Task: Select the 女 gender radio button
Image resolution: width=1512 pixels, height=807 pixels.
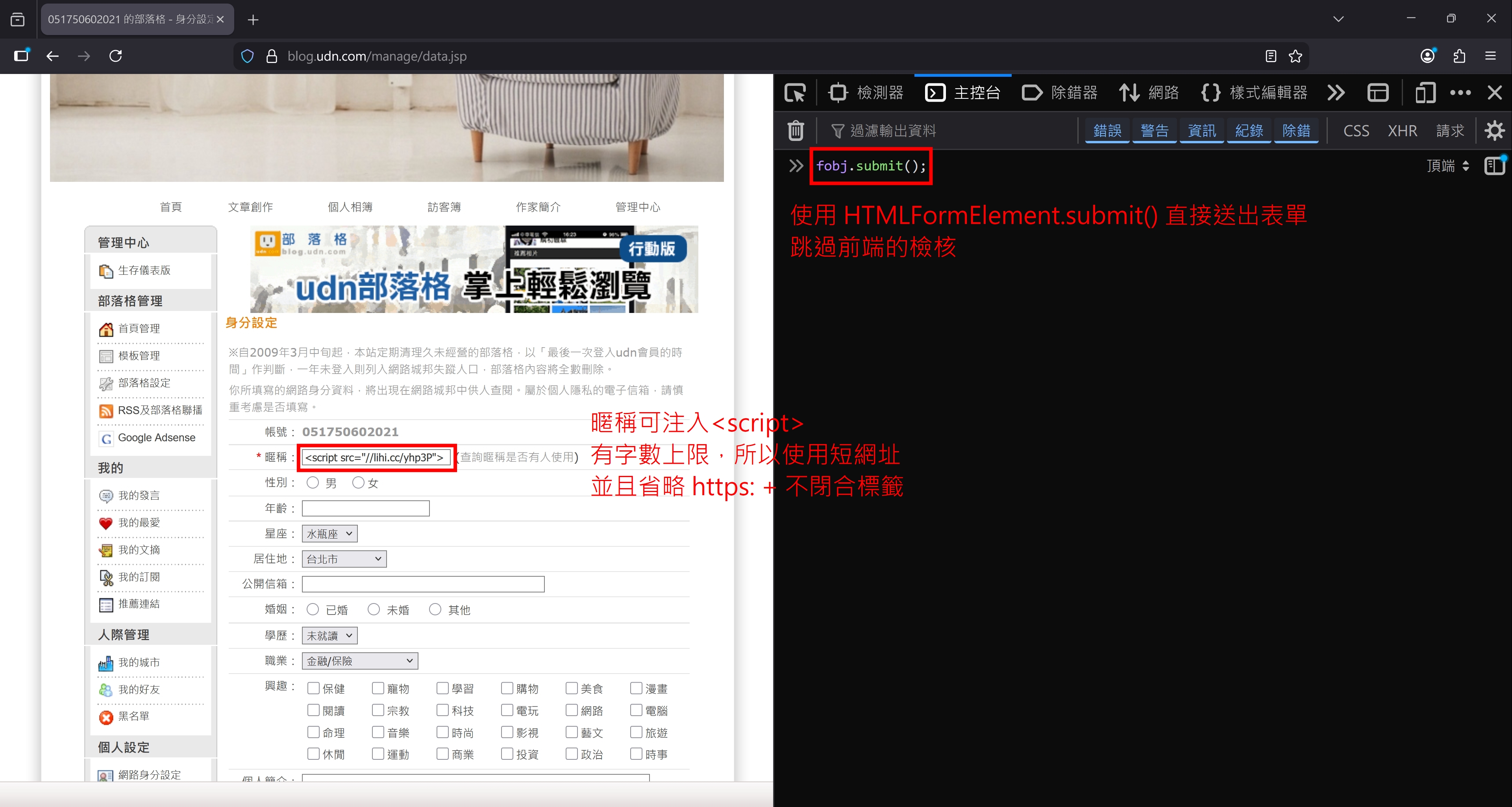Action: click(358, 483)
